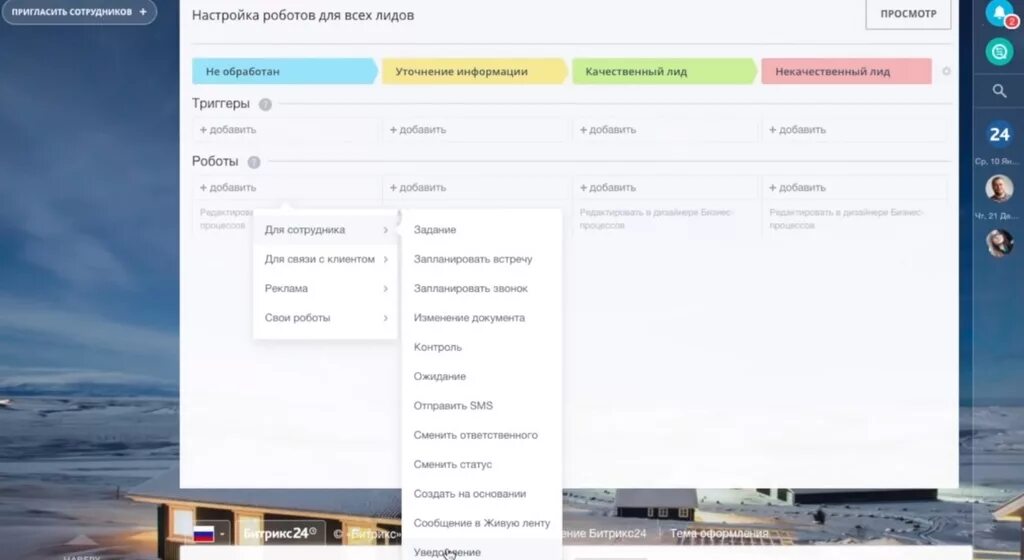Expand the Для связи с клиентом submenu
Image resolution: width=1024 pixels, height=560 pixels.
pyautogui.click(x=325, y=259)
